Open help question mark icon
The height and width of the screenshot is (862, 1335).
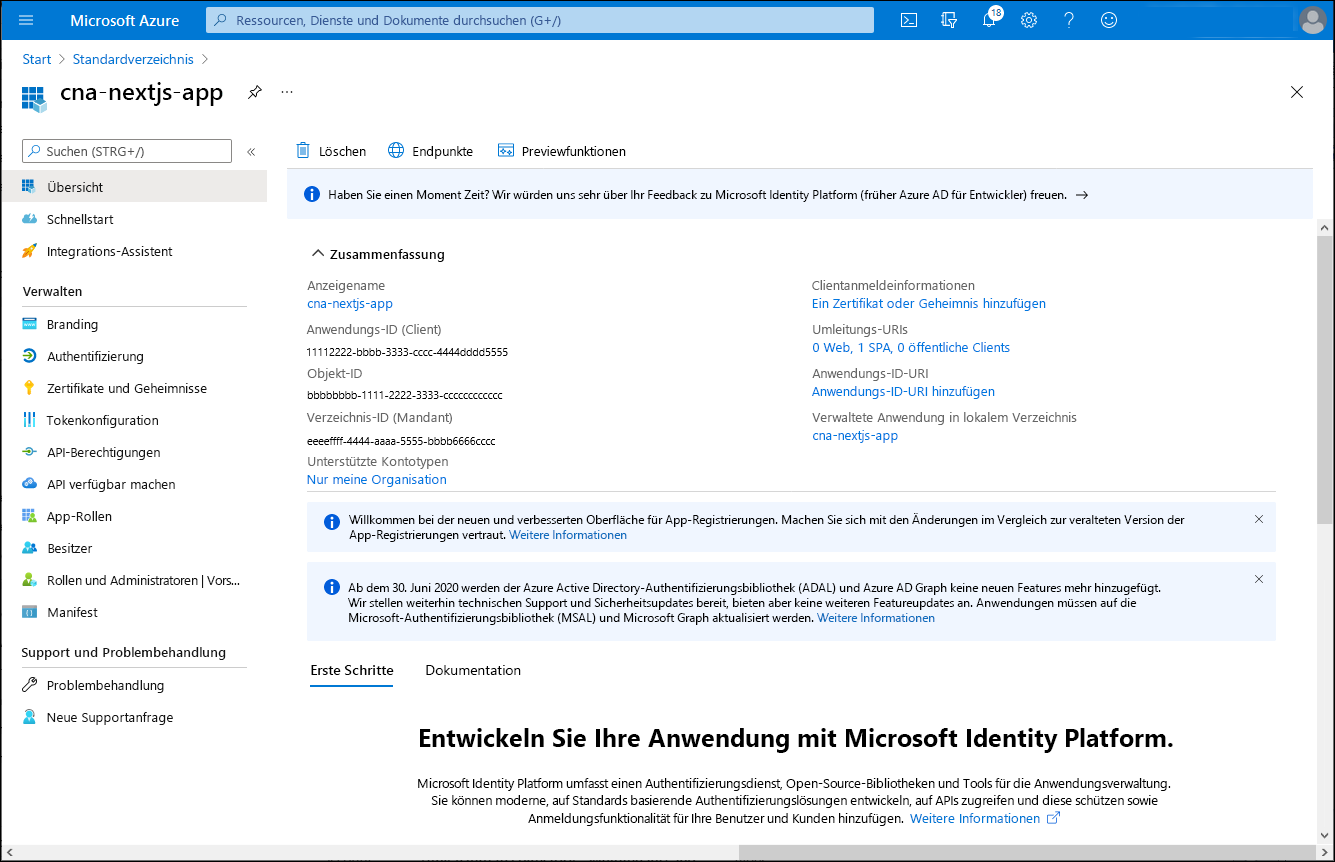pyautogui.click(x=1069, y=20)
